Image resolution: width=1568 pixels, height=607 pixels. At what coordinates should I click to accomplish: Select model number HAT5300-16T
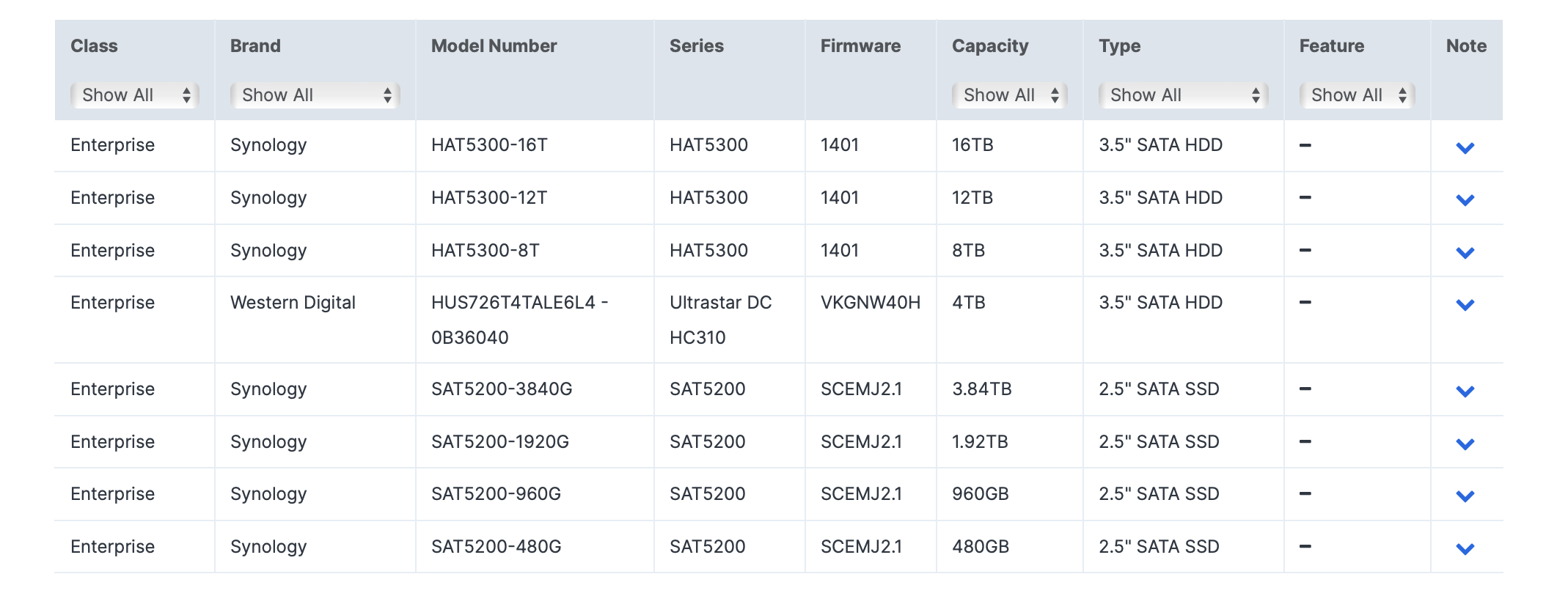pos(489,145)
